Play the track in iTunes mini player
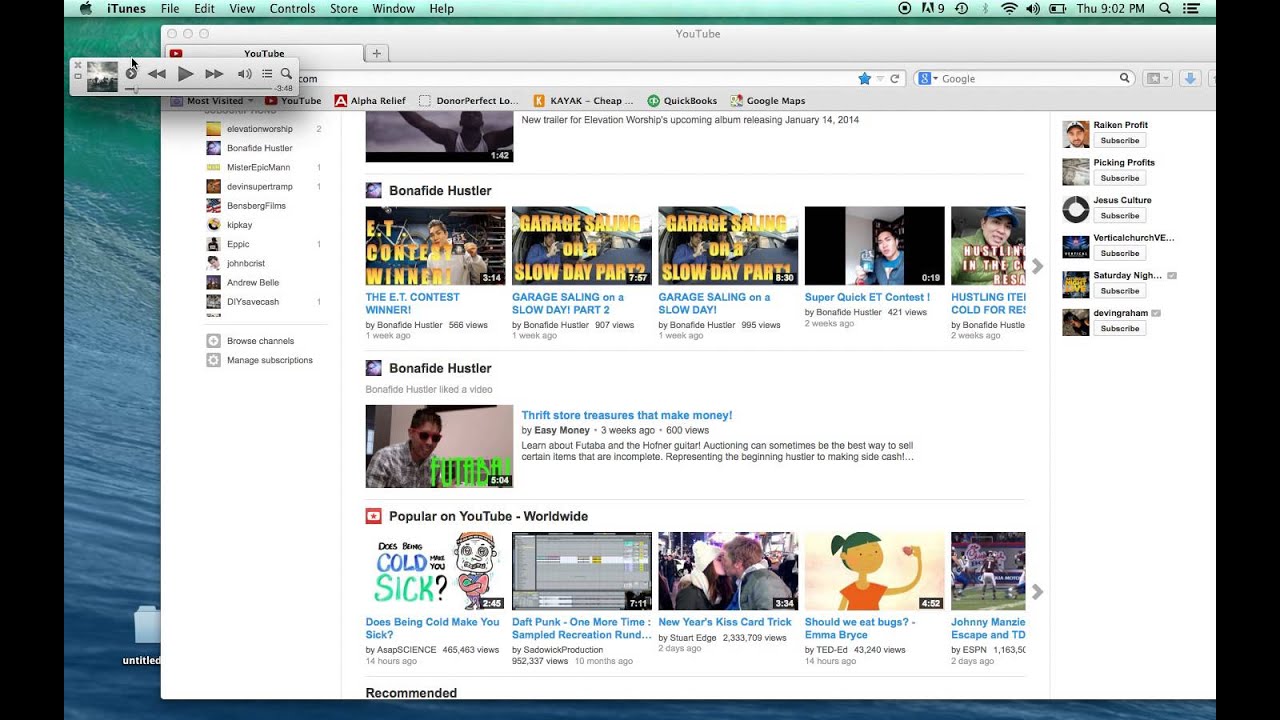 185,74
